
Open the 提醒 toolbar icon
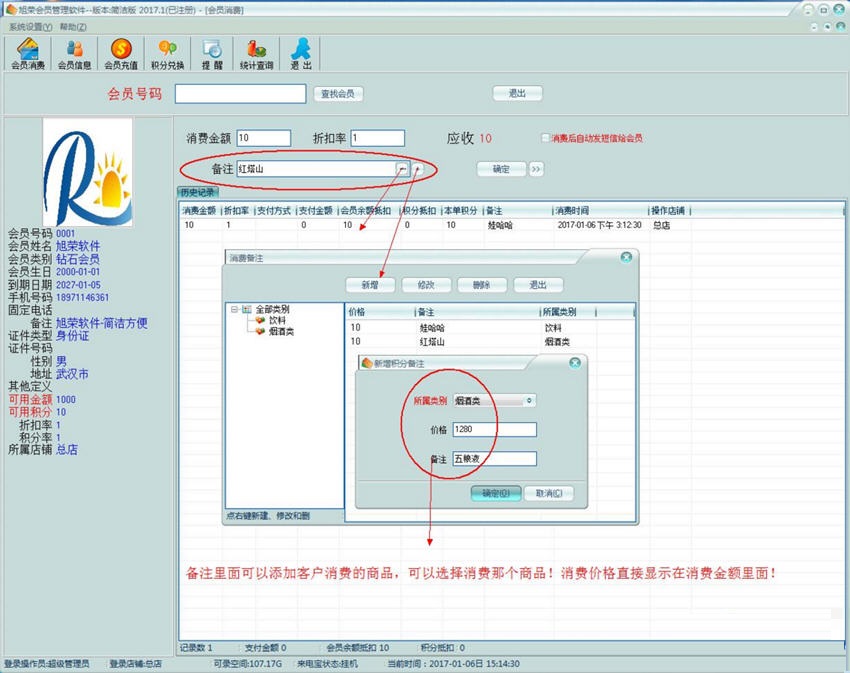(212, 54)
